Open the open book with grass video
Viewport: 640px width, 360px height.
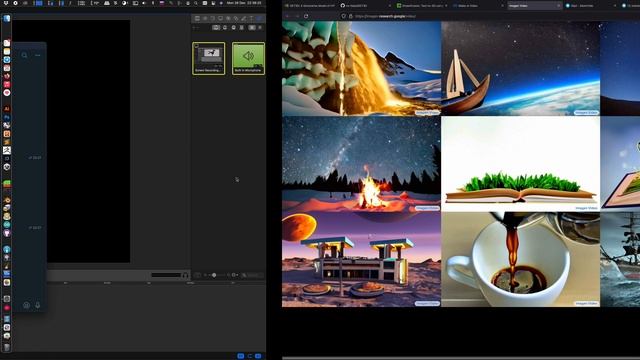pyautogui.click(x=520, y=164)
